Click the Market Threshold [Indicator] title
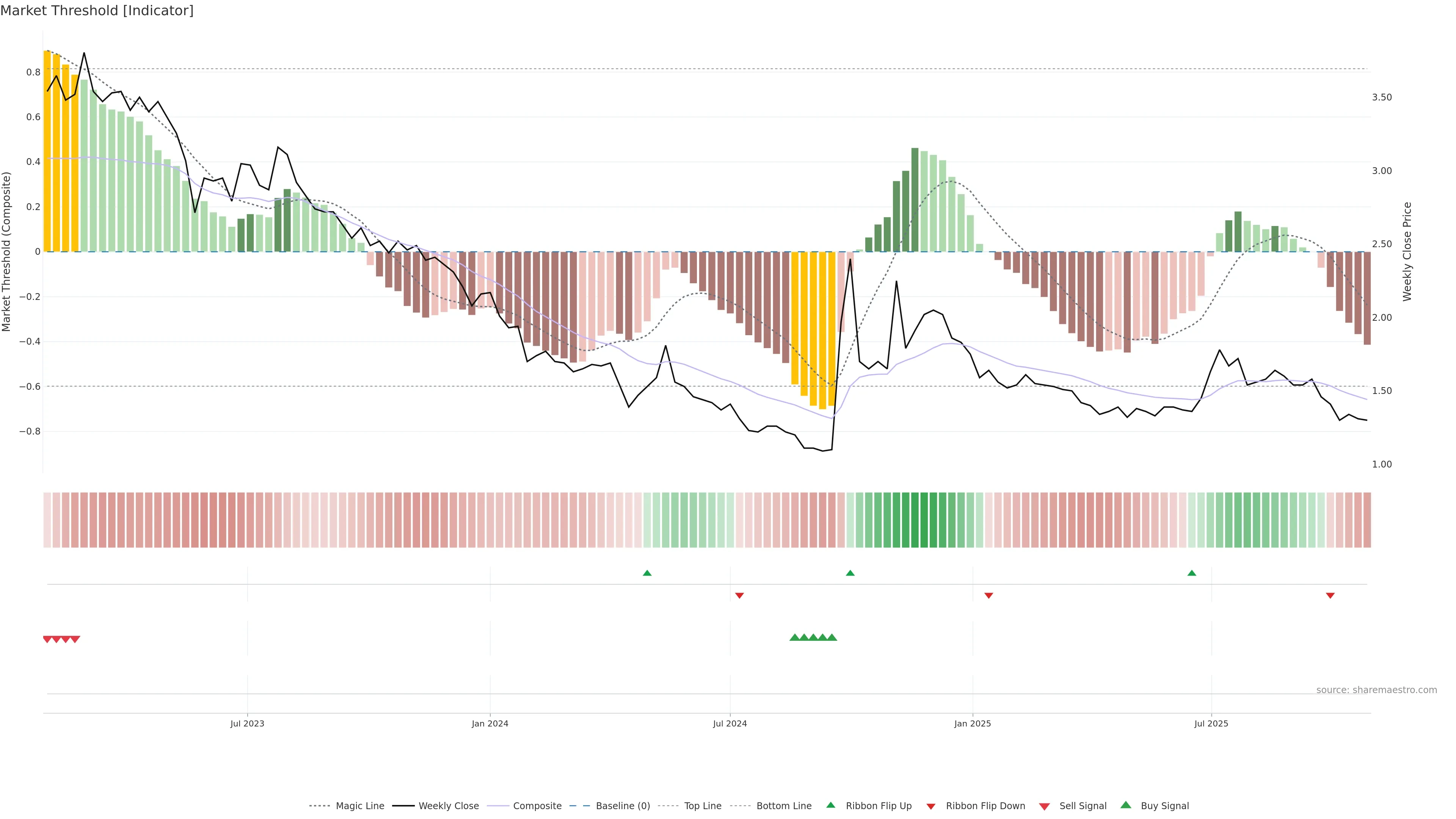Viewport: 1456px width, 819px height. coord(97,11)
